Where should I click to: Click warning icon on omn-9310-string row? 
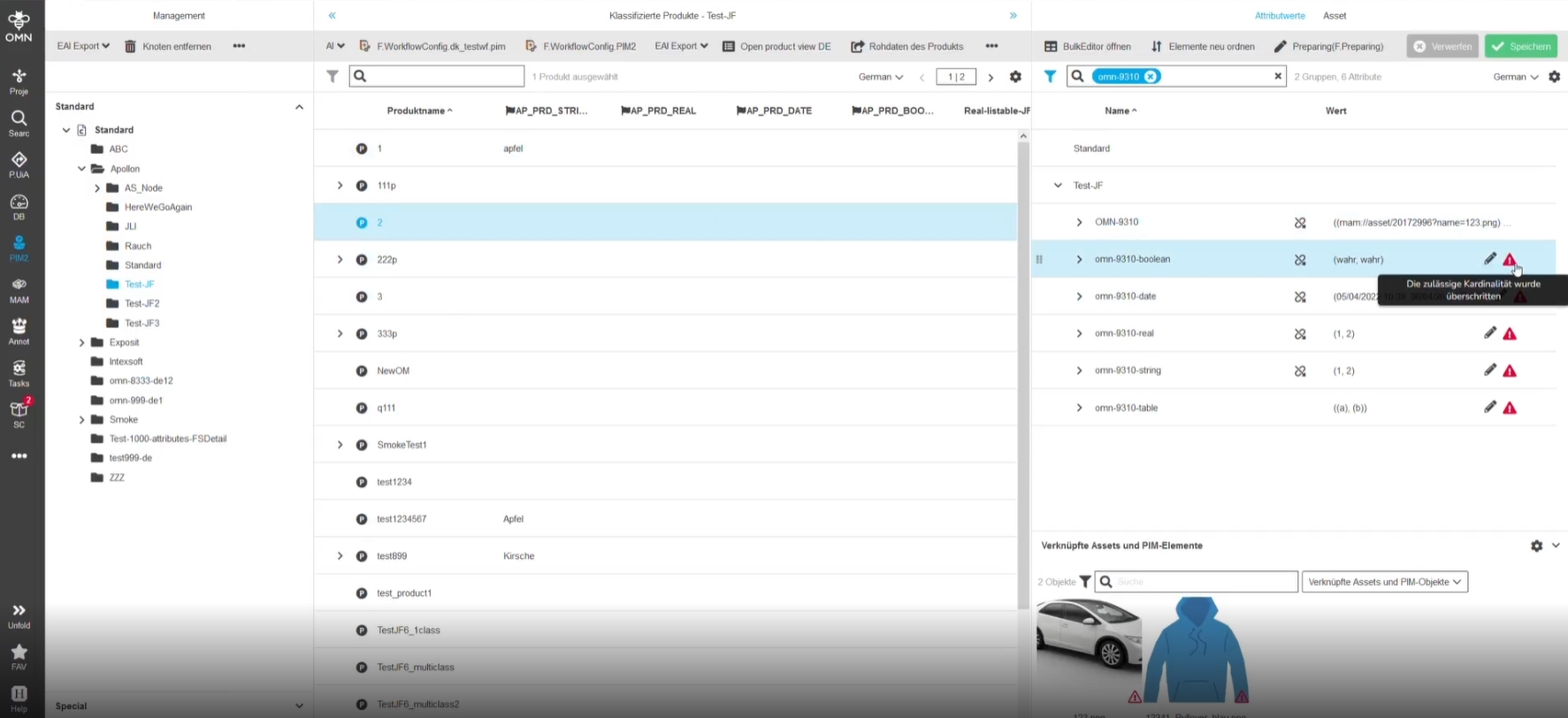1510,371
